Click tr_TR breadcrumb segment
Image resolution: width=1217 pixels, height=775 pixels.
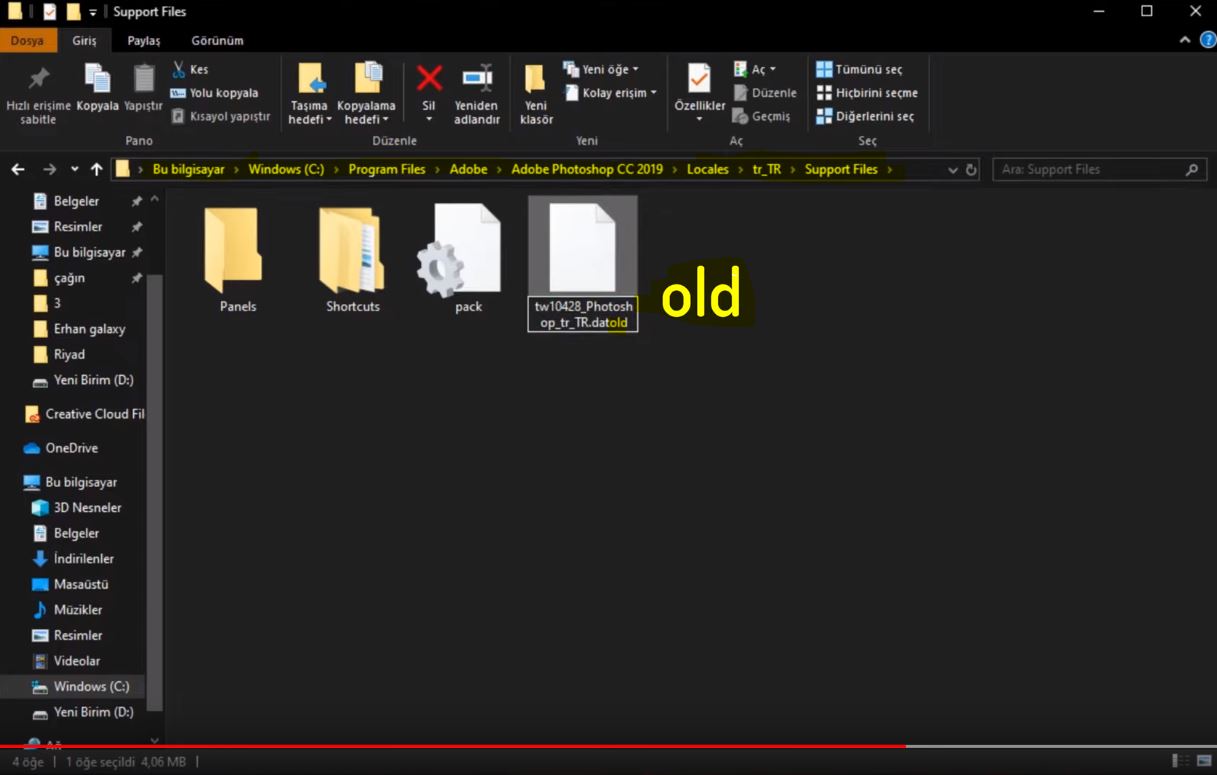(x=767, y=170)
